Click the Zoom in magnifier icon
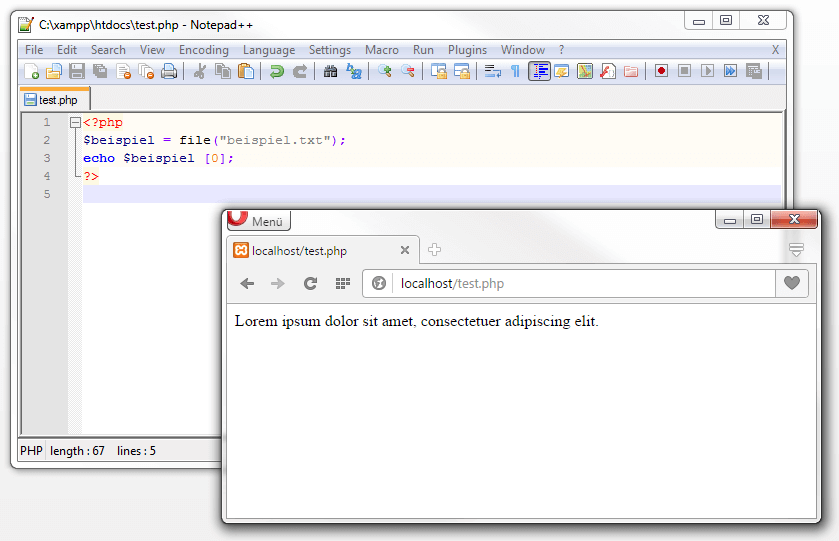This screenshot has width=839, height=541. click(x=384, y=71)
